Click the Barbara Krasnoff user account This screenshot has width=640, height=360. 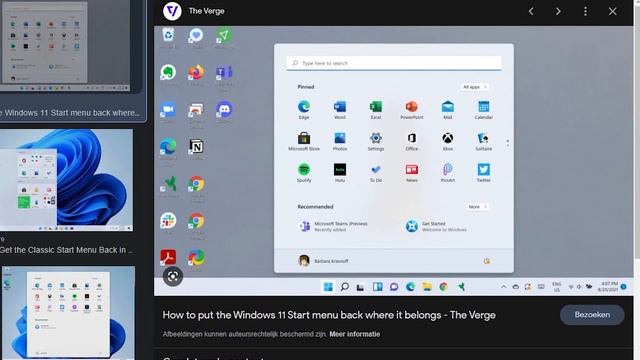tap(323, 261)
